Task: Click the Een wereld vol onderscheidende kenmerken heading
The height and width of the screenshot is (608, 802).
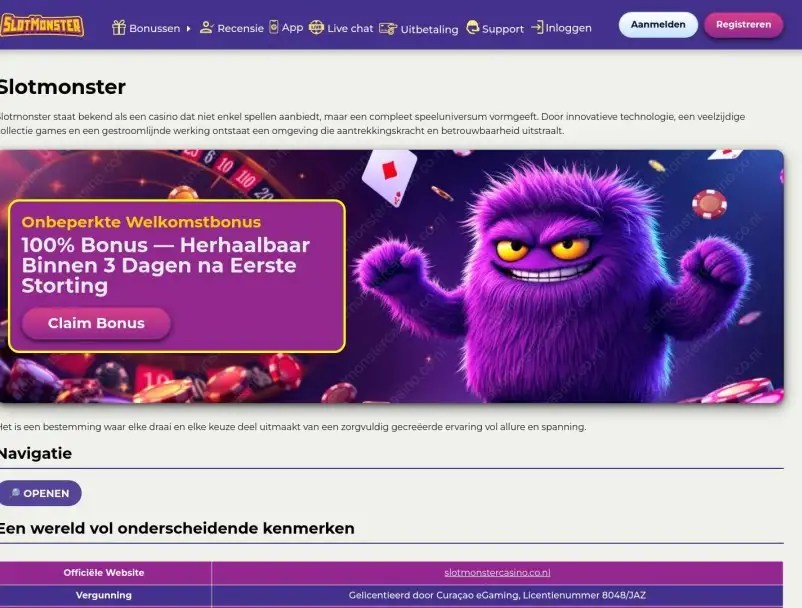Action: [x=177, y=528]
